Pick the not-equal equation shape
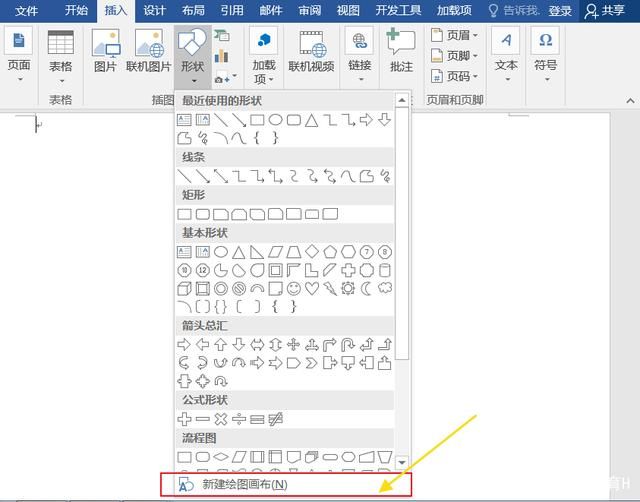The width and height of the screenshot is (640, 502). (x=276, y=419)
